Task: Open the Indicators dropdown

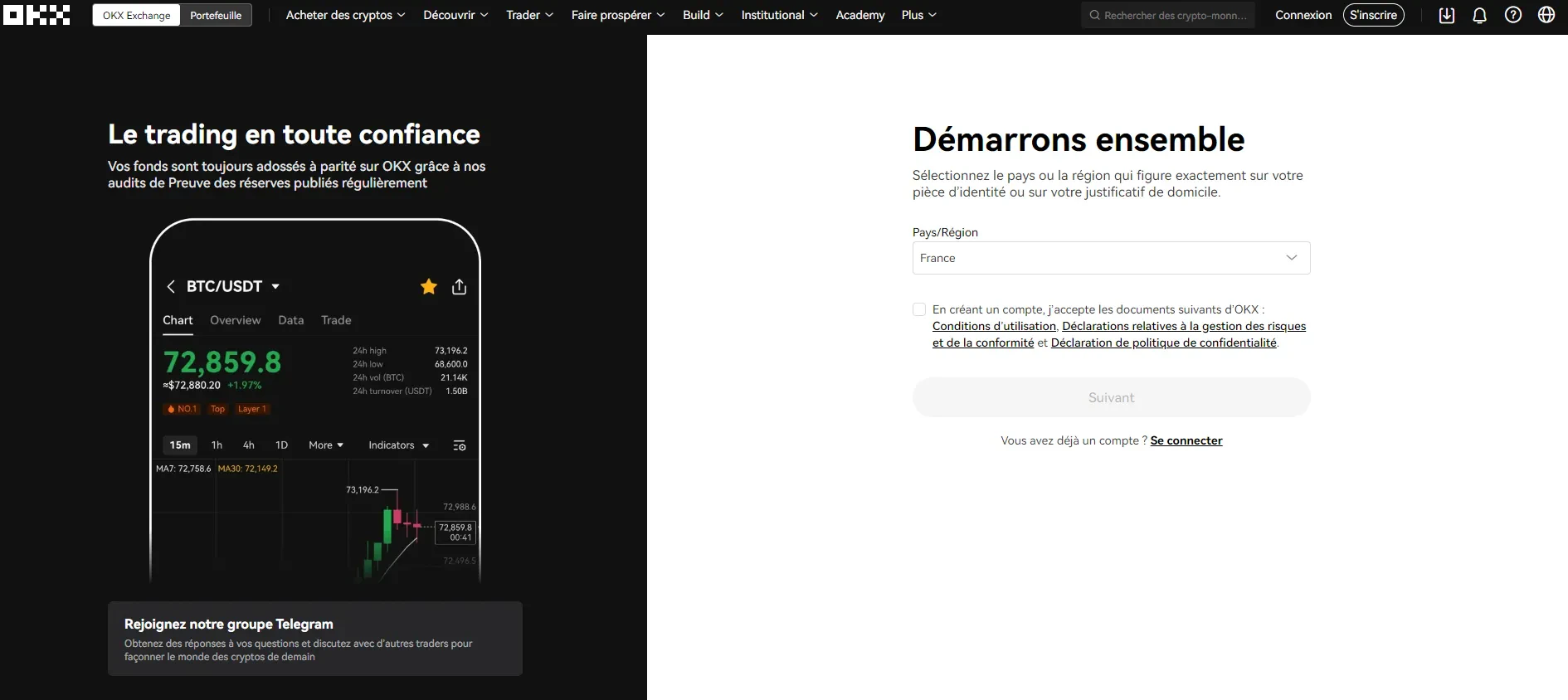Action: point(399,445)
